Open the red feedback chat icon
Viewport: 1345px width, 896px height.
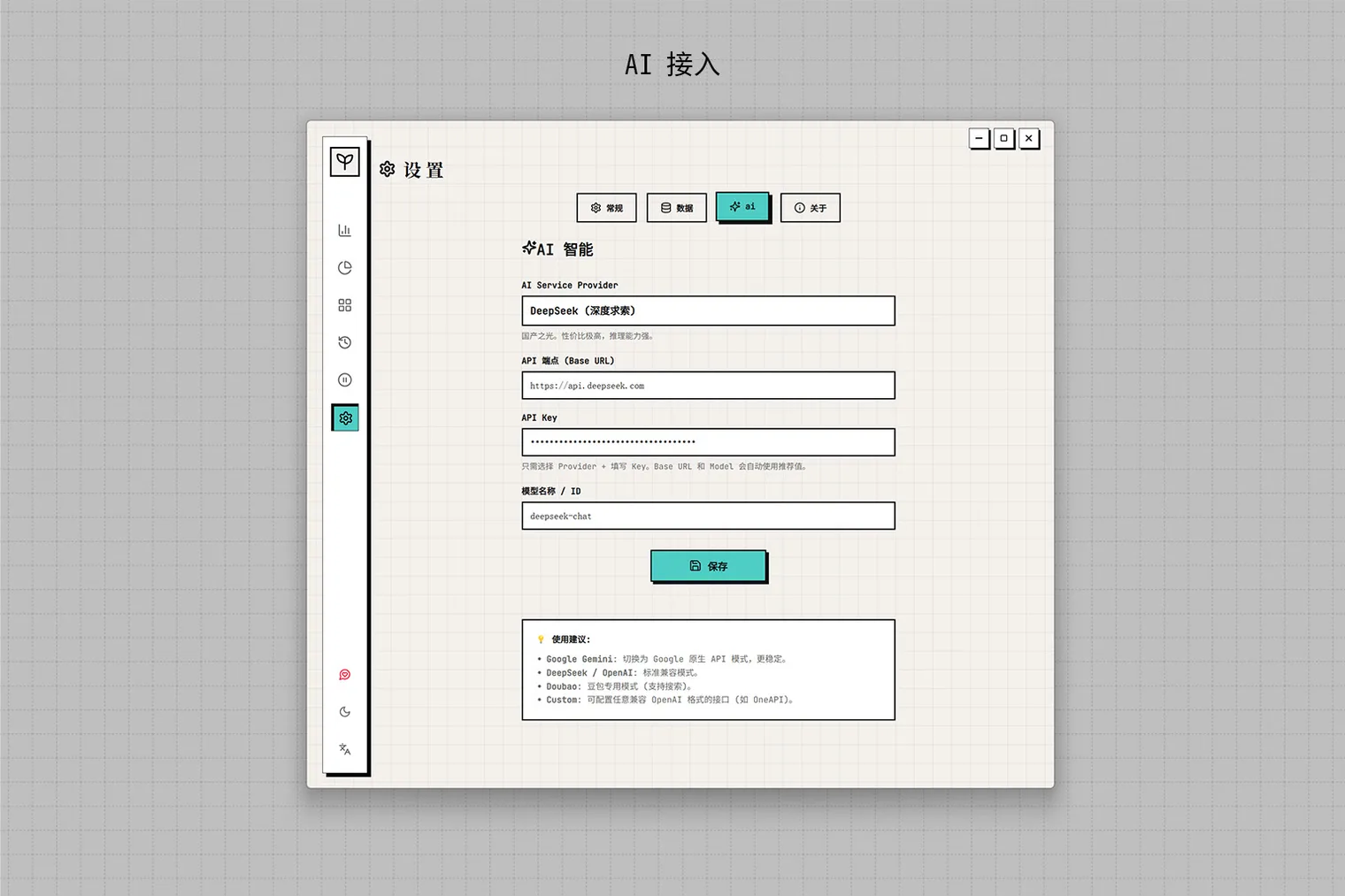tap(345, 675)
